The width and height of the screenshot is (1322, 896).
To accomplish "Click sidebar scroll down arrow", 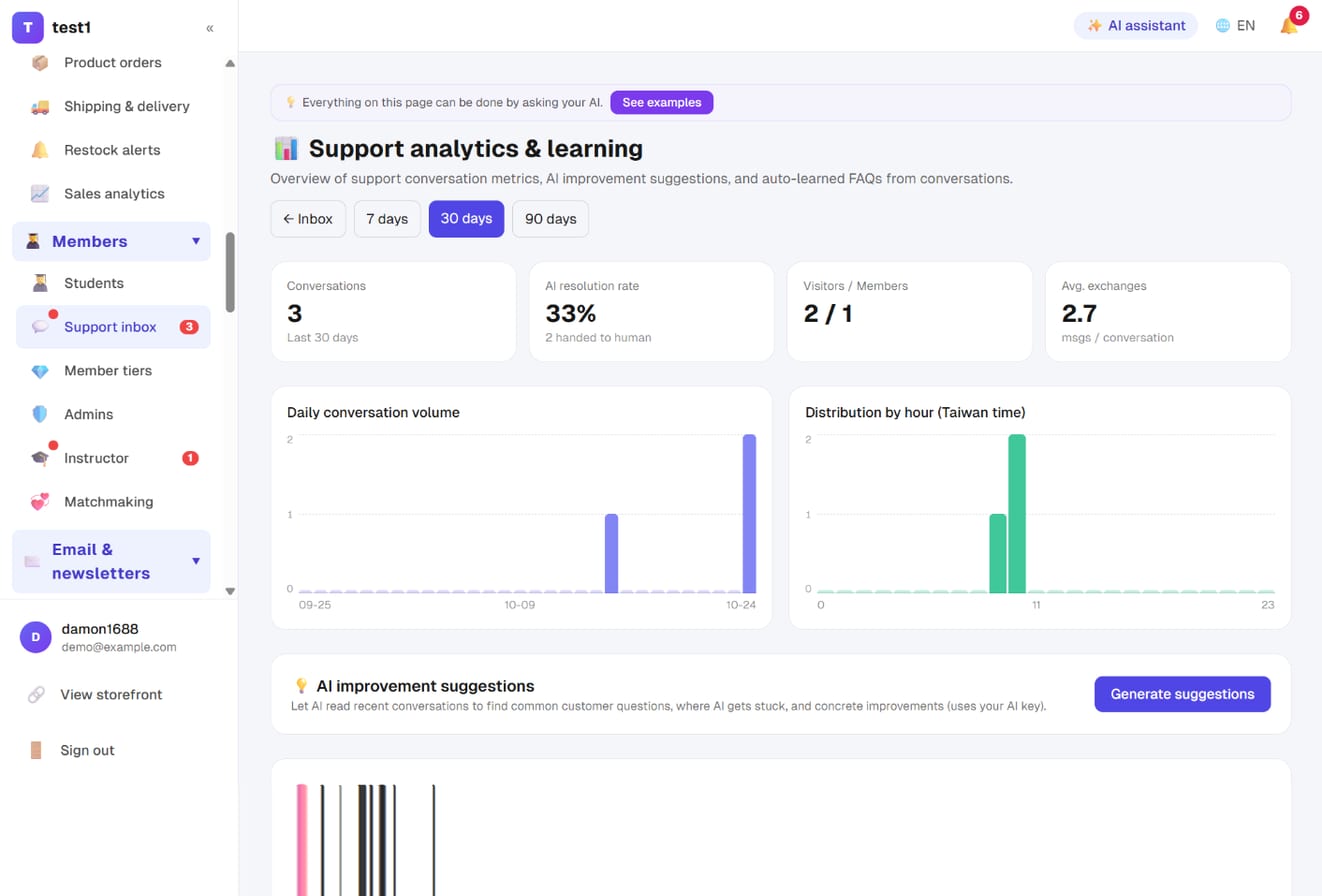I will click(x=230, y=591).
